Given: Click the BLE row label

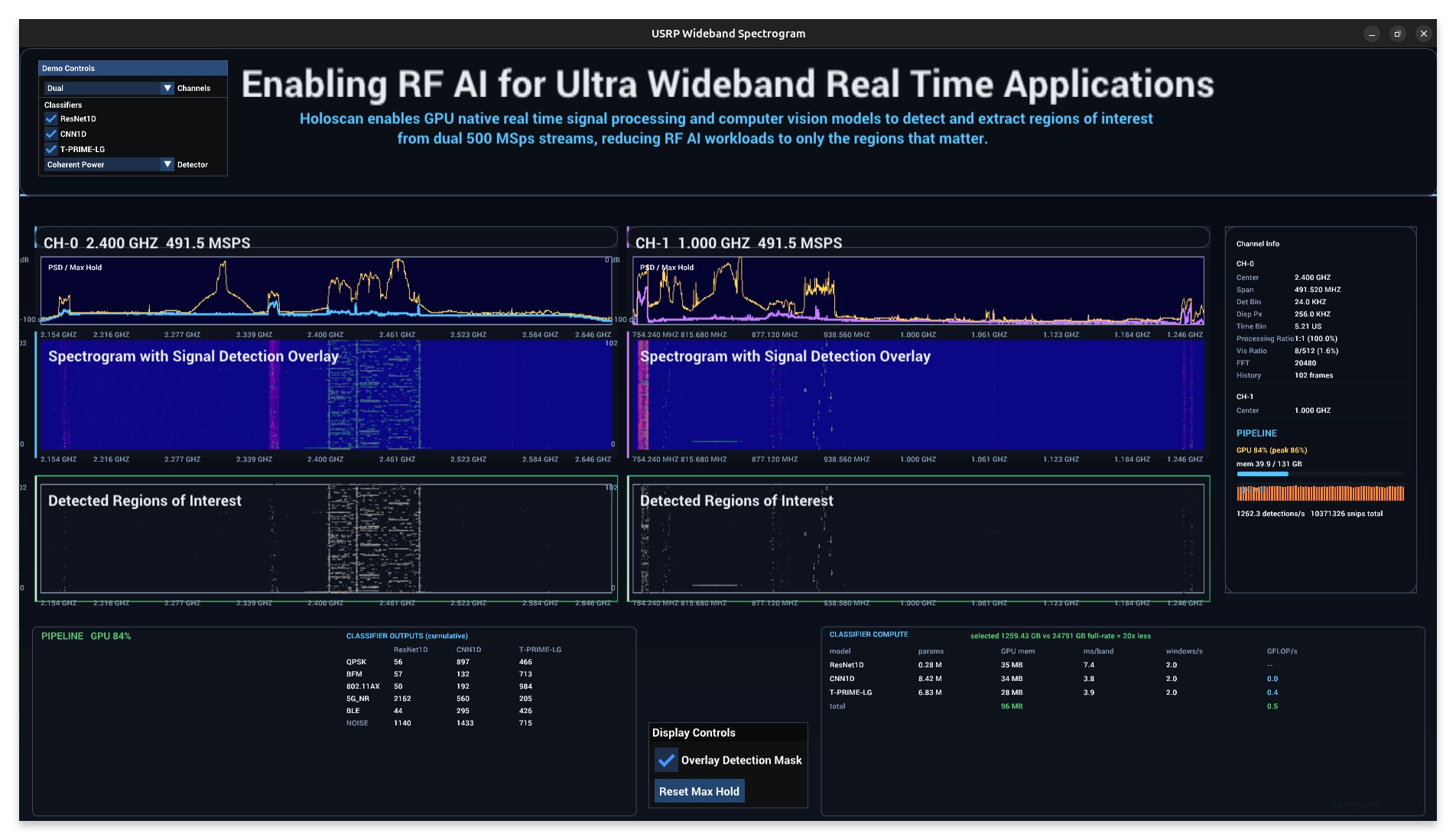Looking at the screenshot, I should point(353,711).
